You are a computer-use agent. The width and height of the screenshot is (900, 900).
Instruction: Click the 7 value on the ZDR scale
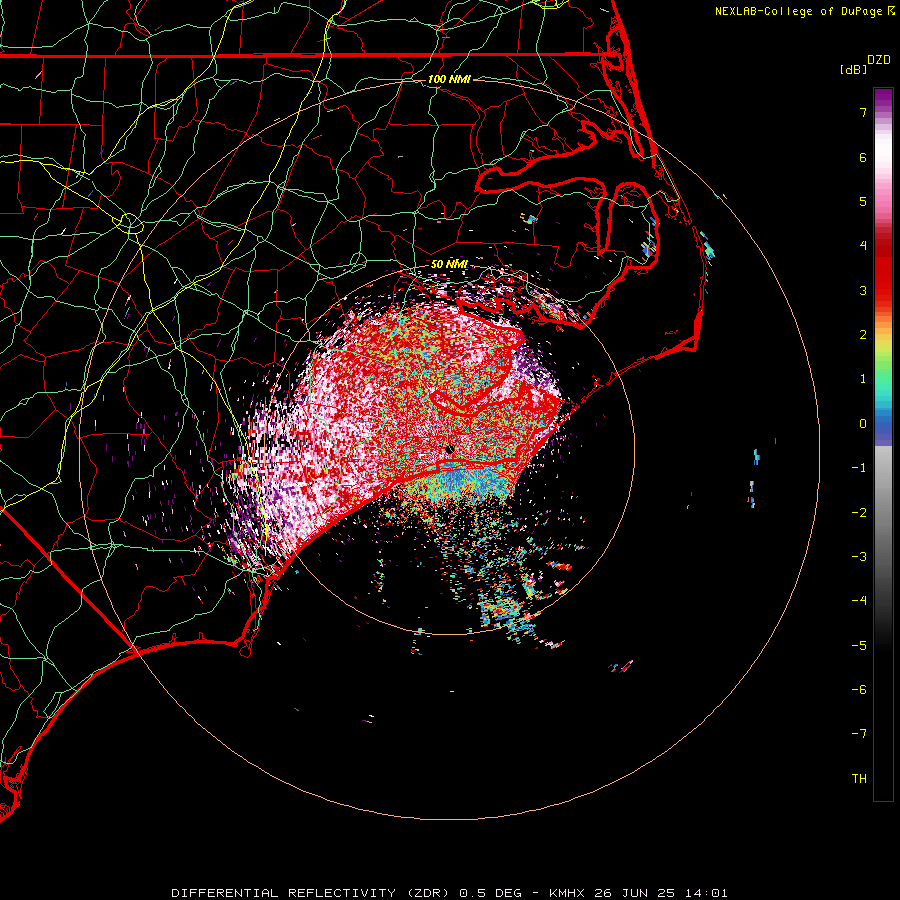(x=863, y=112)
